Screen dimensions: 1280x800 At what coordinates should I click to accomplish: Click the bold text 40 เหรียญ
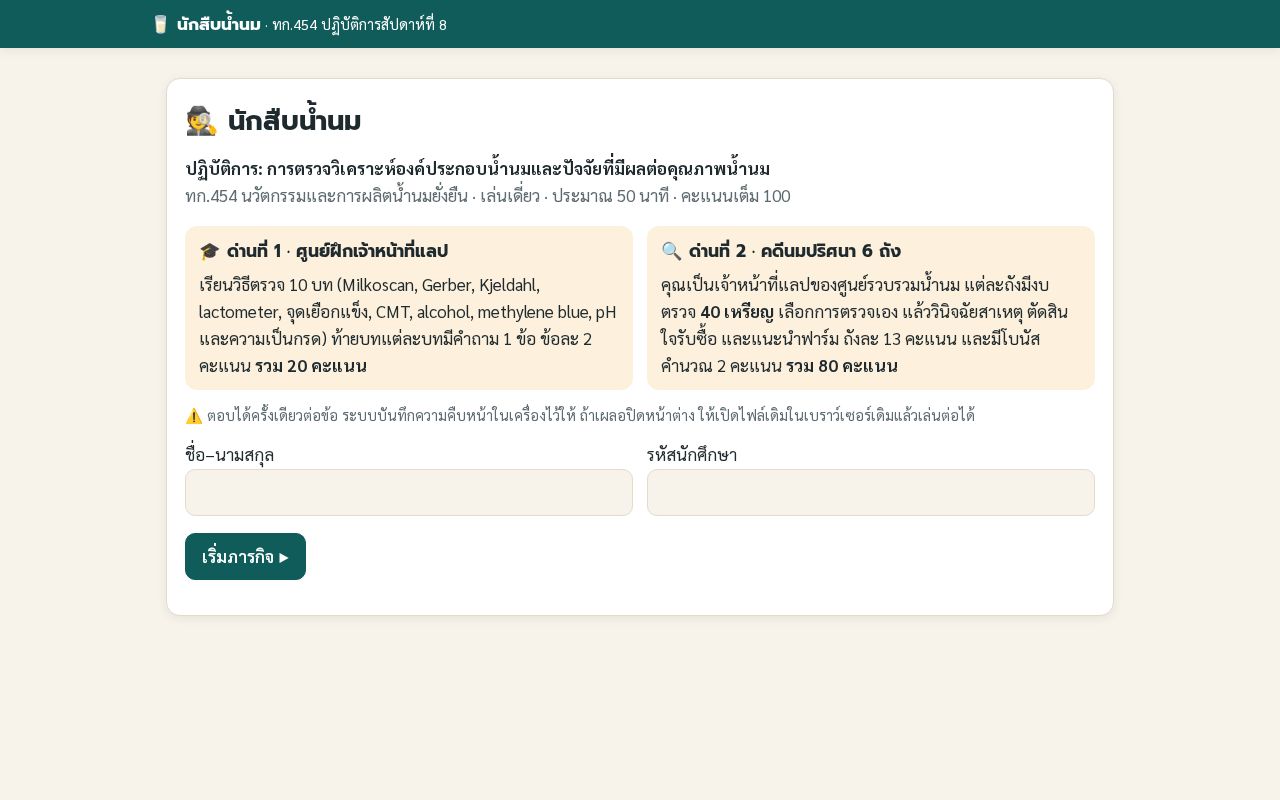click(x=737, y=312)
